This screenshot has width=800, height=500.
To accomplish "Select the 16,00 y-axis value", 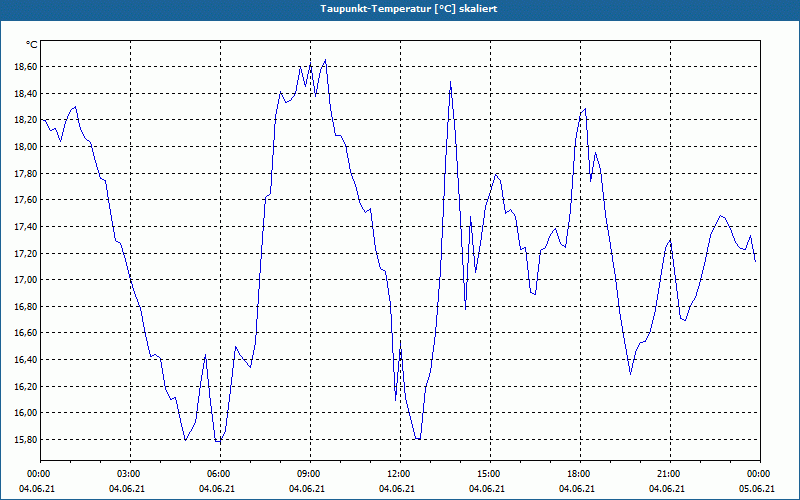I will click(x=27, y=413).
